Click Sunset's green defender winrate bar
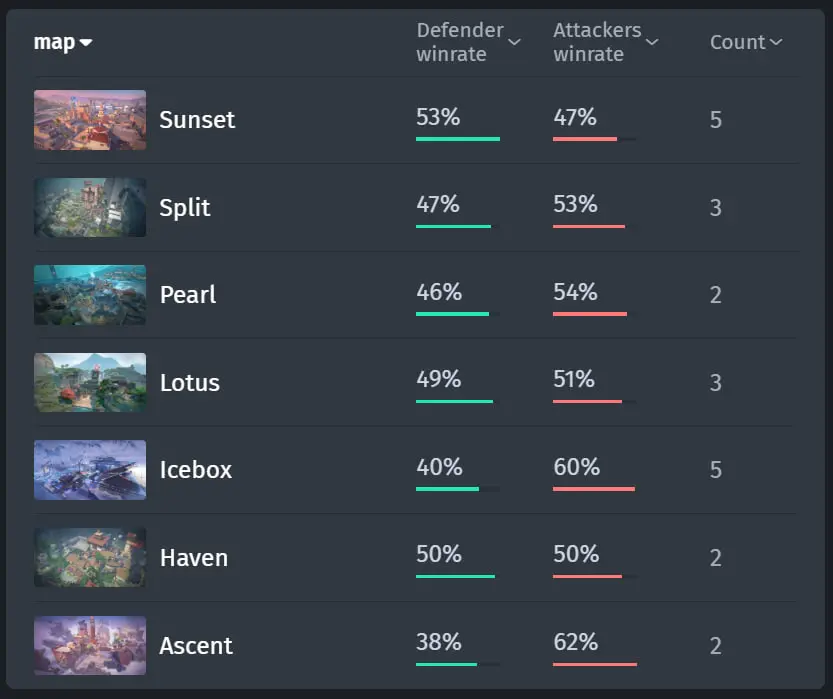The image size is (833, 699). 458,139
